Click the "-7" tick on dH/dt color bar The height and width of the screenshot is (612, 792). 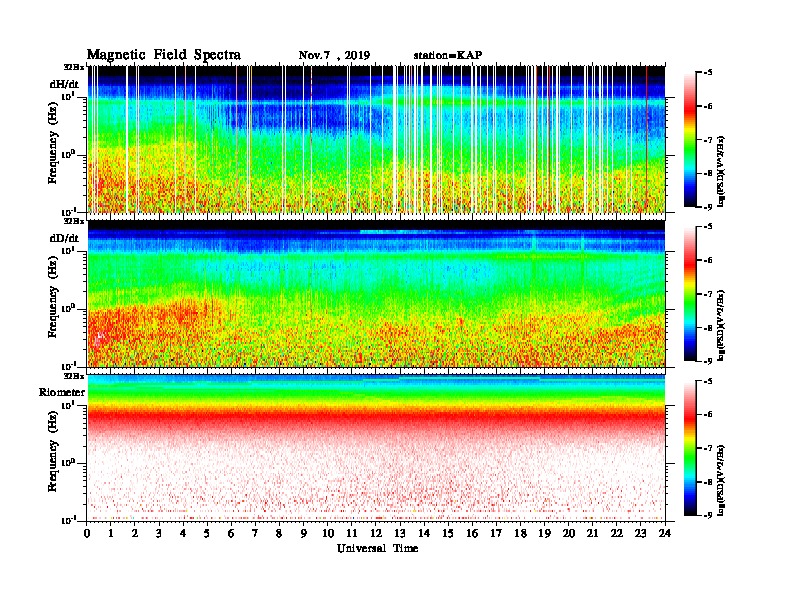(x=708, y=140)
